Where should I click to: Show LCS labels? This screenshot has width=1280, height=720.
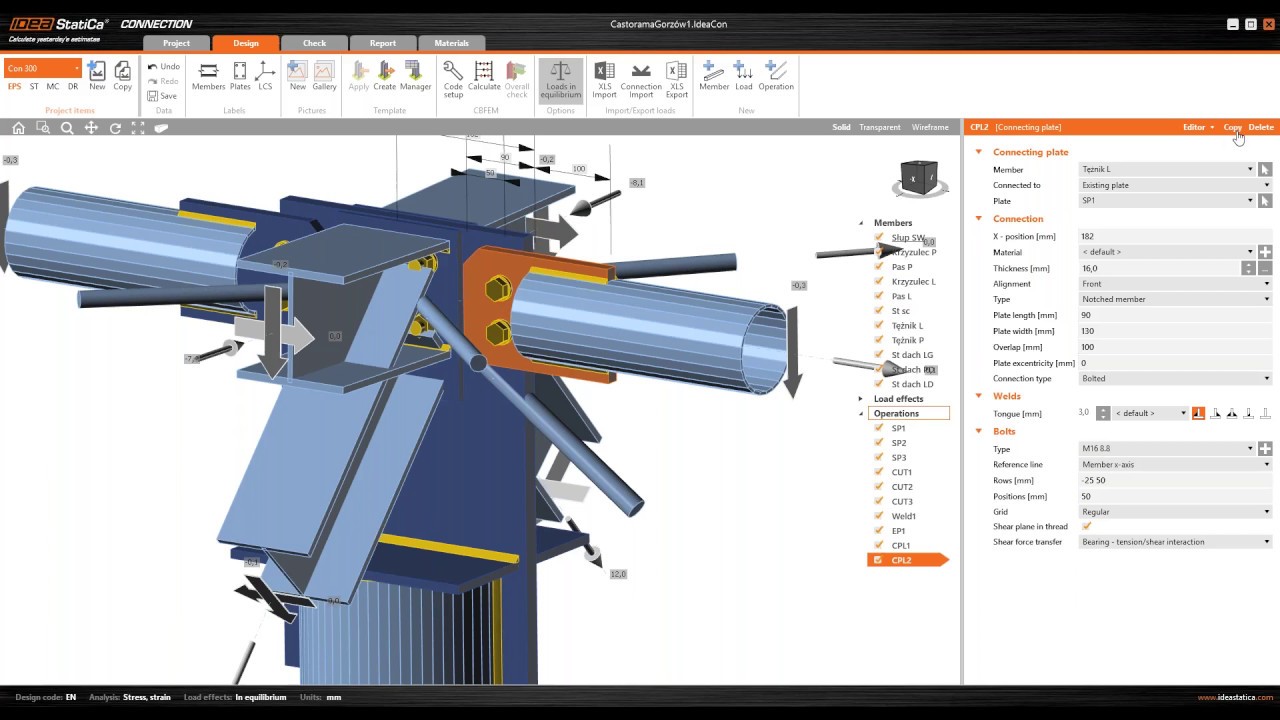coord(265,76)
